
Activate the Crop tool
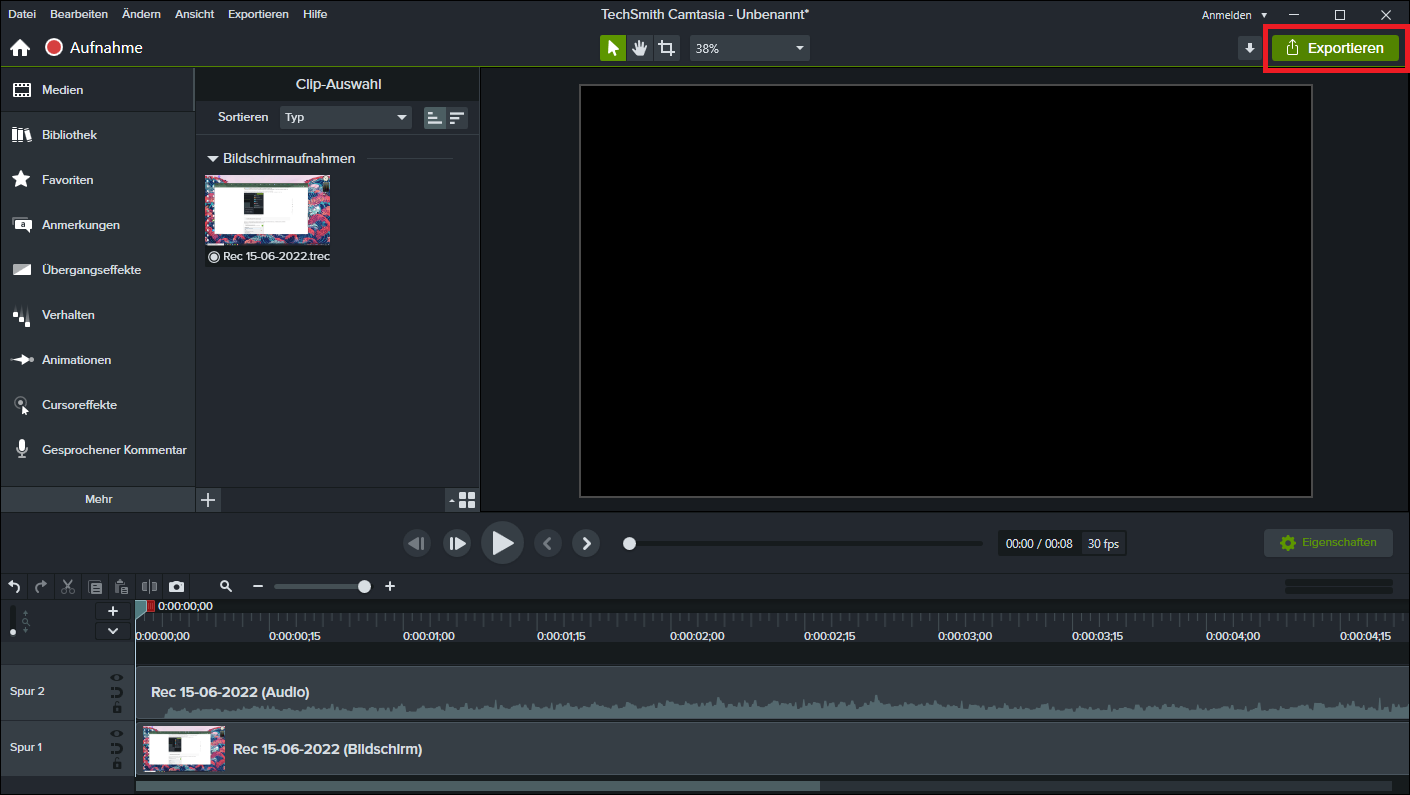click(x=667, y=48)
